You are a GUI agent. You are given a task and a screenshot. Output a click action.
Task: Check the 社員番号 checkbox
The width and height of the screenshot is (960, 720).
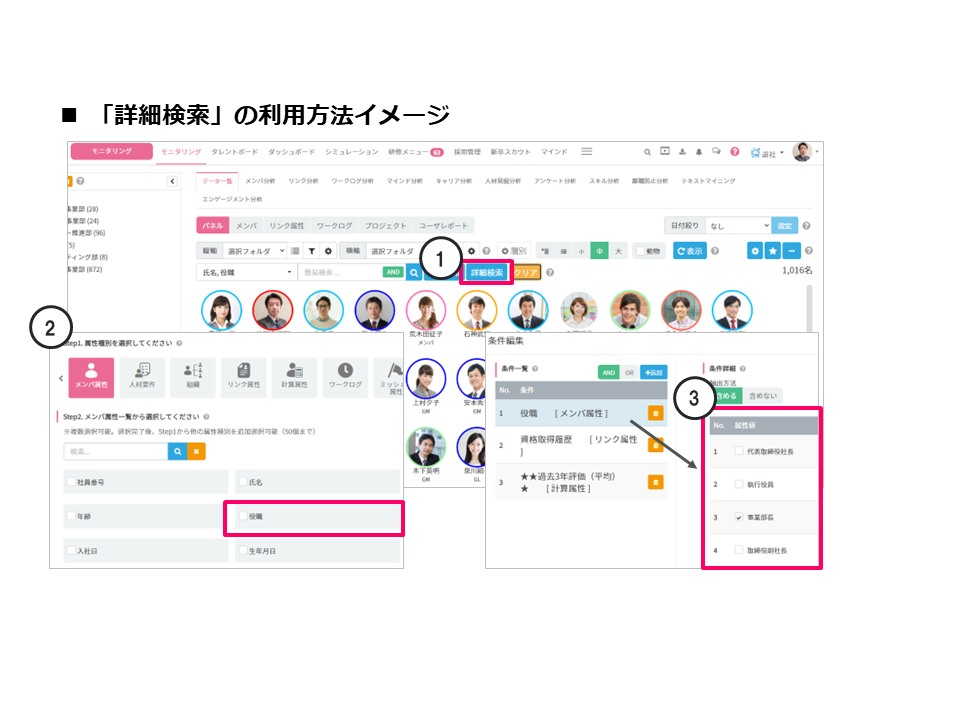pyautogui.click(x=72, y=482)
